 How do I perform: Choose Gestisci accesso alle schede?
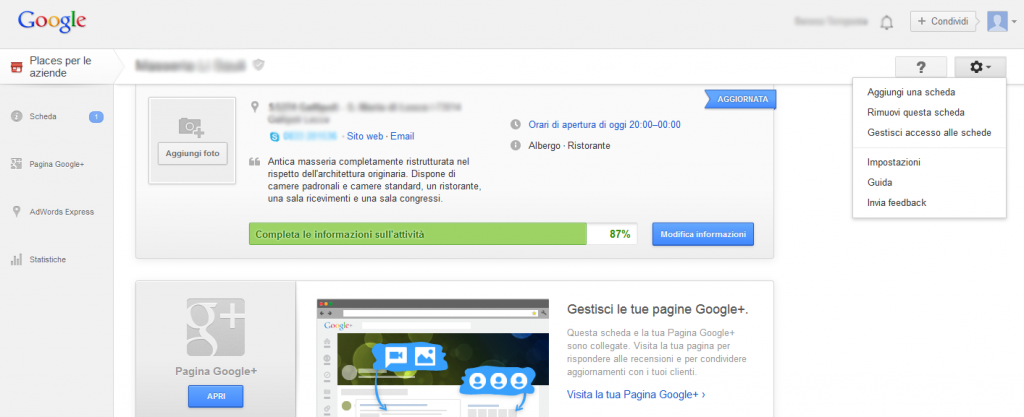[929, 132]
